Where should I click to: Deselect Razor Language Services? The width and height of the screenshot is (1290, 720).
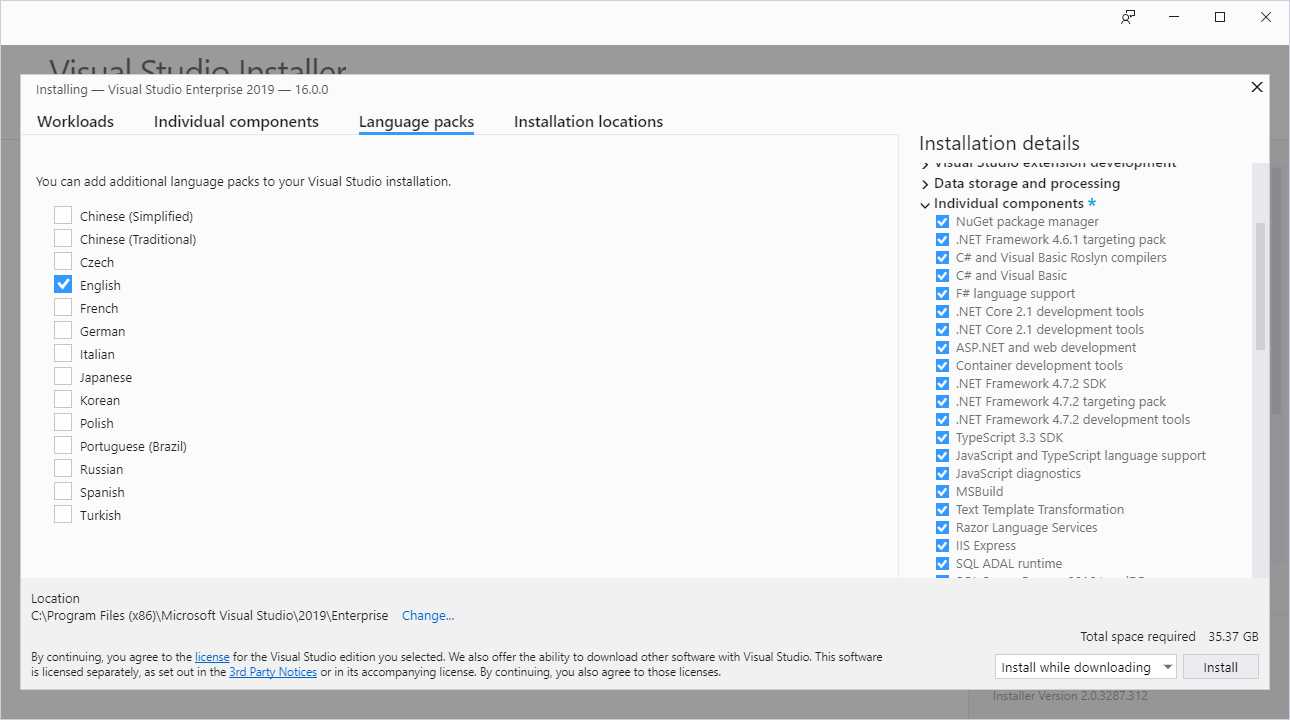point(942,528)
